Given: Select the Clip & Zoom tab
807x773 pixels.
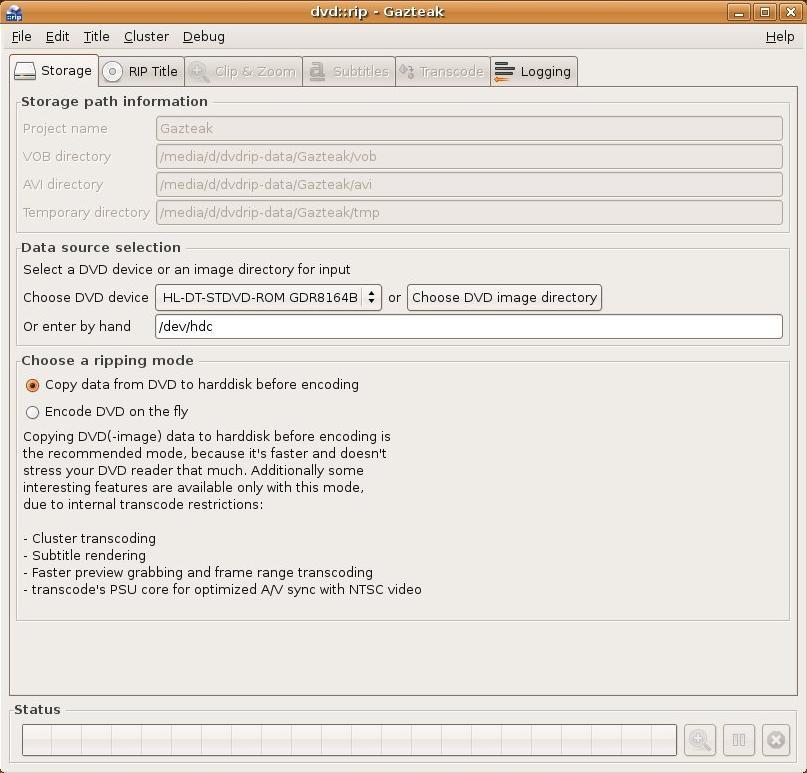Looking at the screenshot, I should (x=243, y=72).
